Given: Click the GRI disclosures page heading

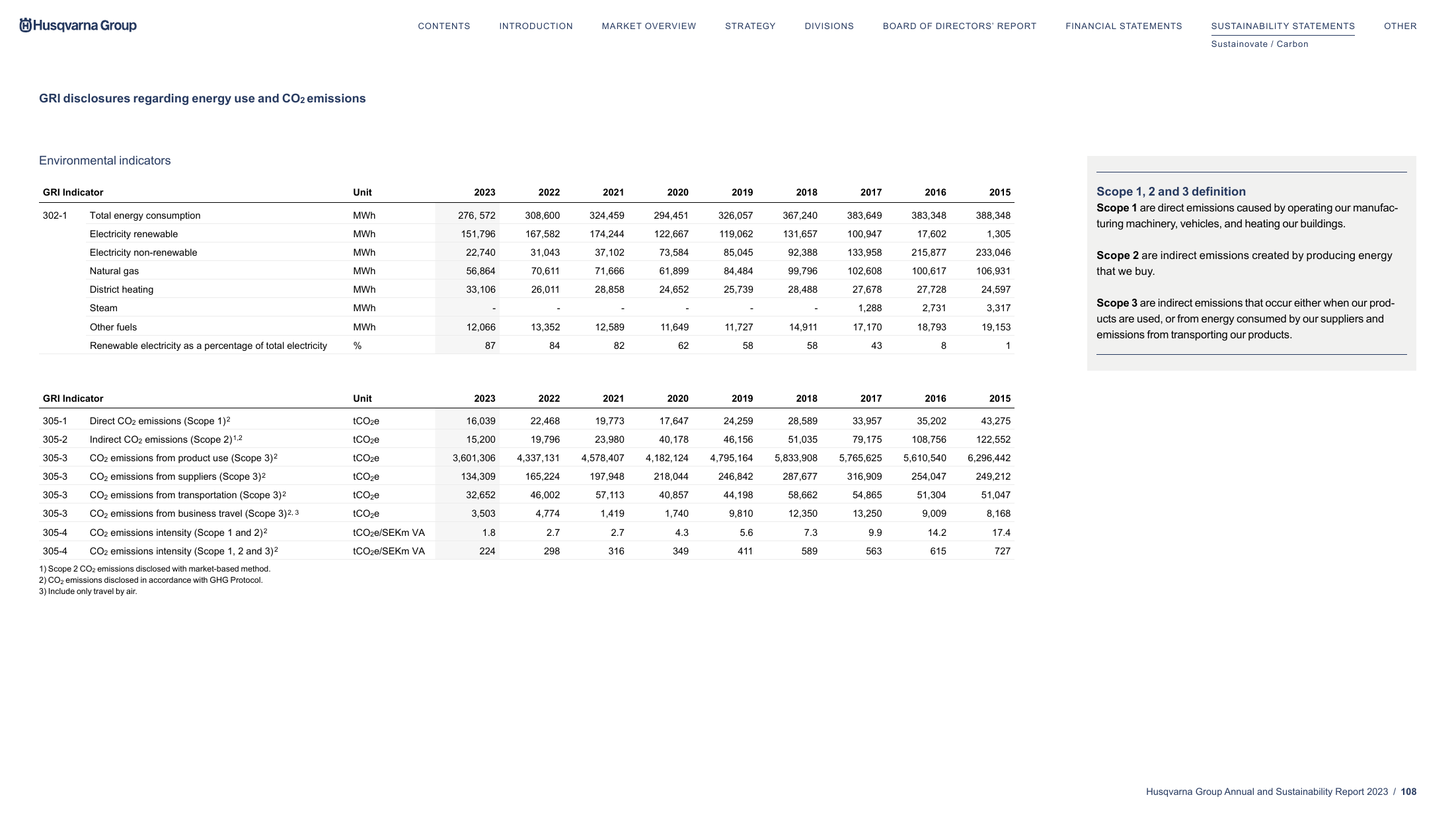Looking at the screenshot, I should click(202, 98).
